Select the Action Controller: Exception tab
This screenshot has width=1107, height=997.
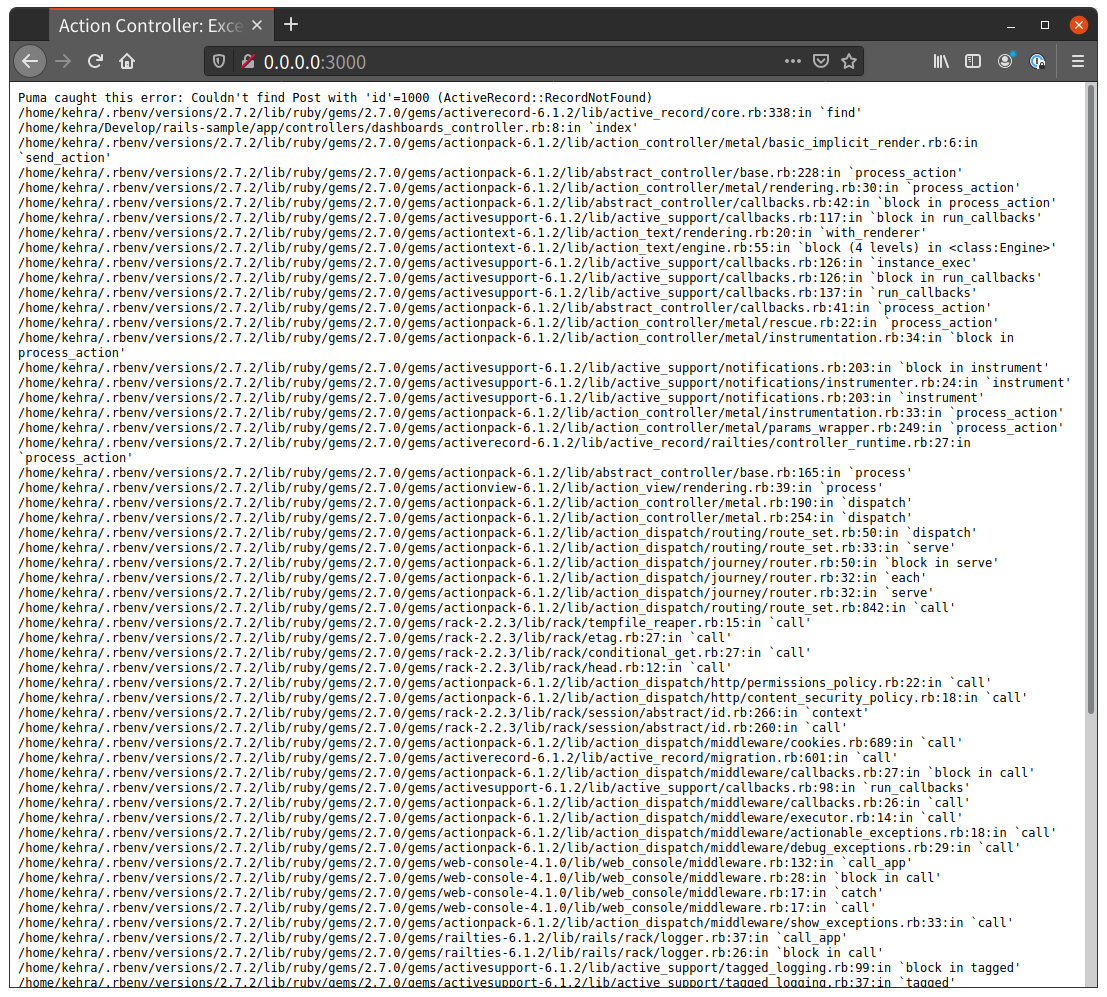[x=161, y=25]
